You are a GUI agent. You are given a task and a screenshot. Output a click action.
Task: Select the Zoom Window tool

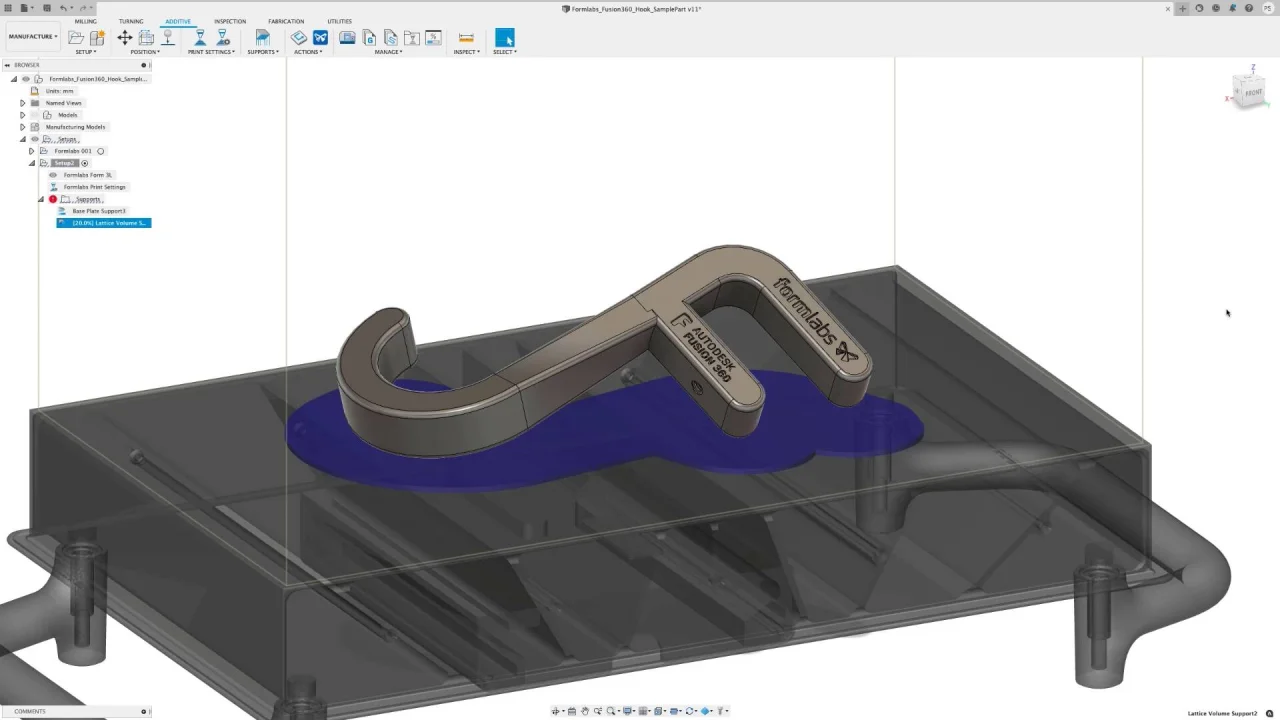[x=598, y=711]
